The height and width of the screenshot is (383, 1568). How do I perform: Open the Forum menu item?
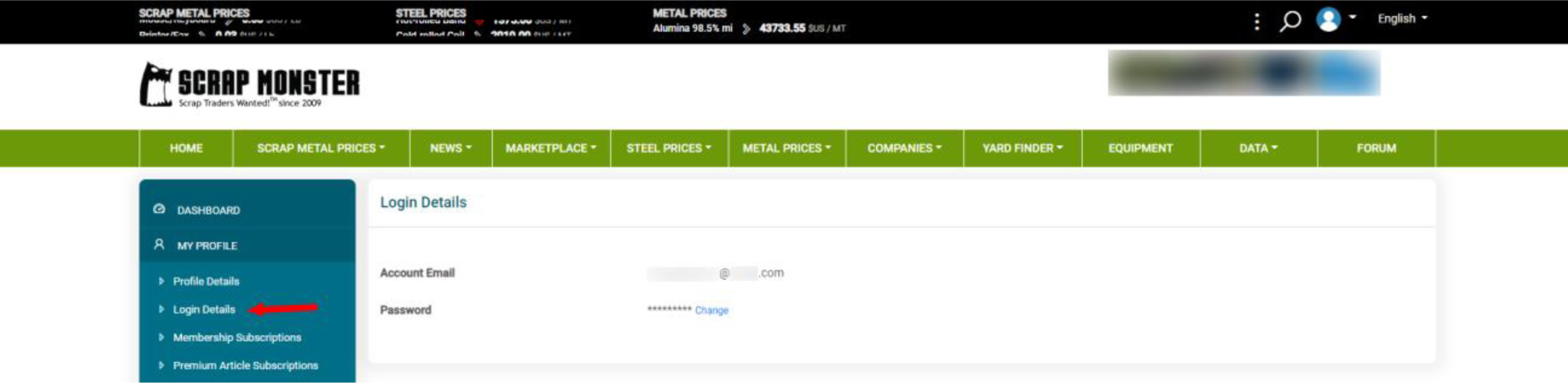(1376, 148)
